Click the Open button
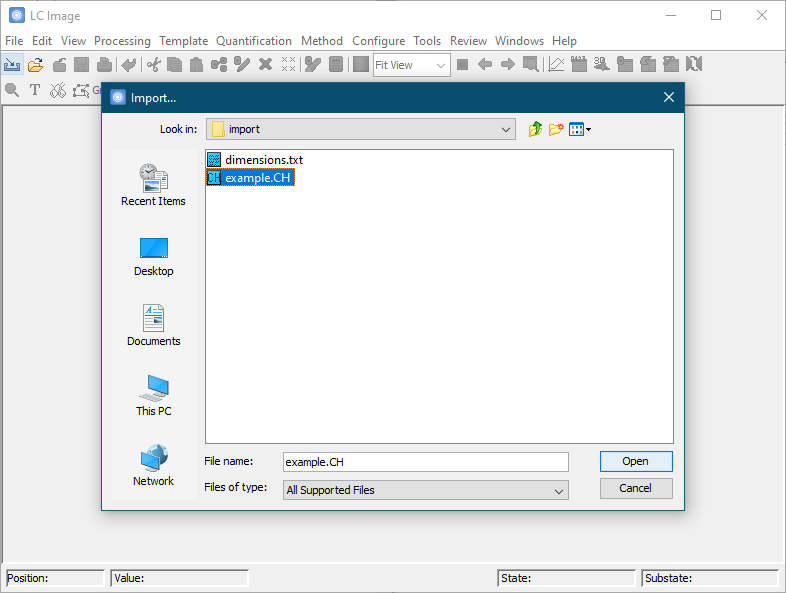The height and width of the screenshot is (593, 786). pos(635,461)
